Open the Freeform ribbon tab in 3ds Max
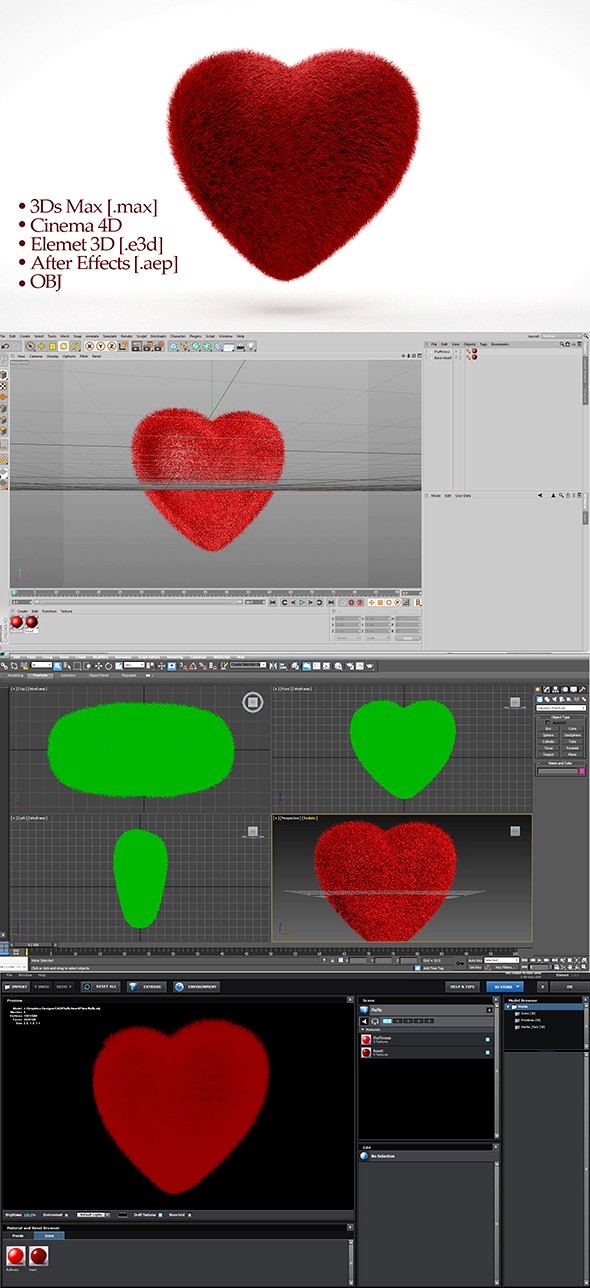This screenshot has width=590, height=1288. click(40, 676)
